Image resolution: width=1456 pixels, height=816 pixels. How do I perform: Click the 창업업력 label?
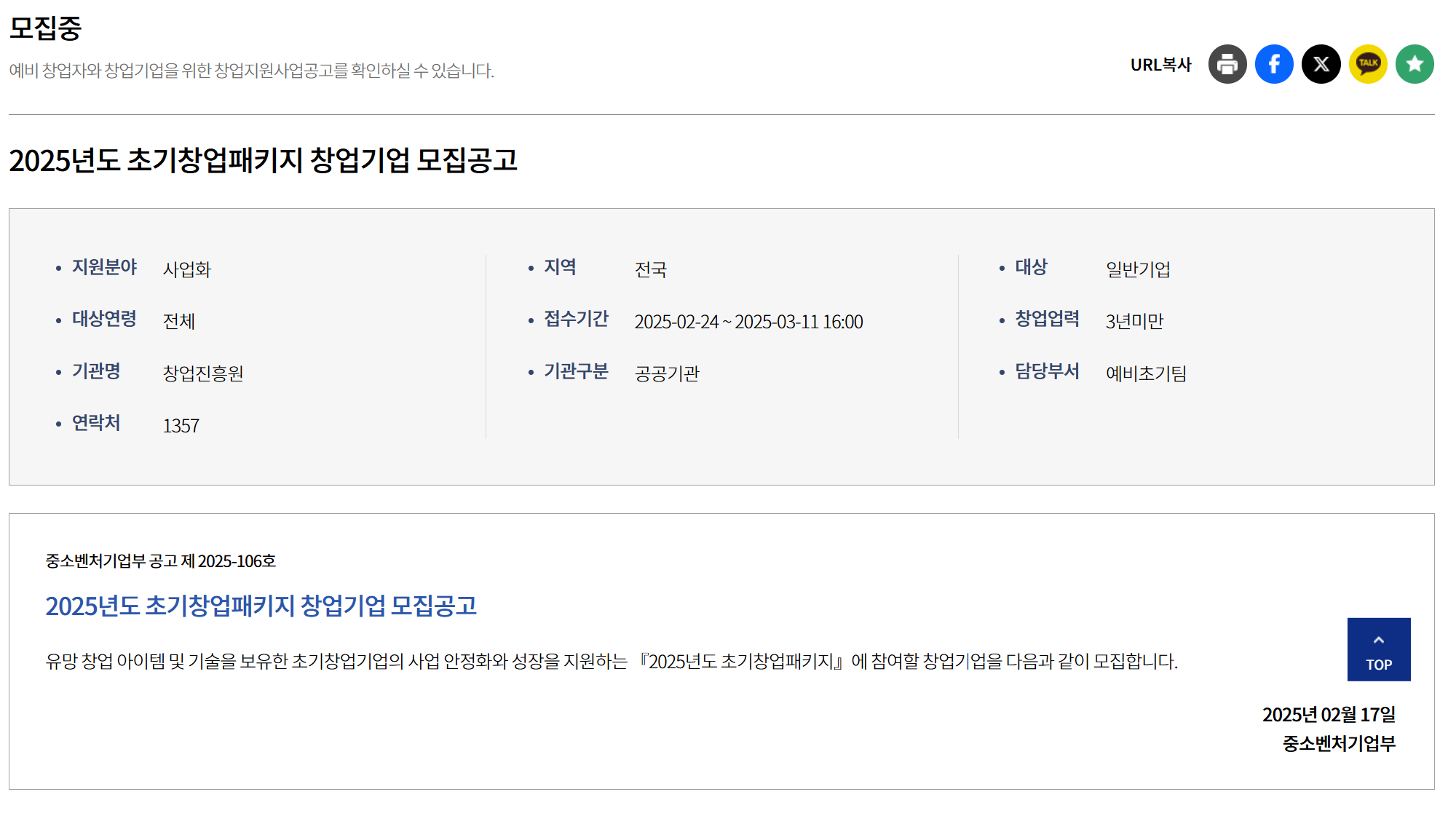coord(1047,319)
